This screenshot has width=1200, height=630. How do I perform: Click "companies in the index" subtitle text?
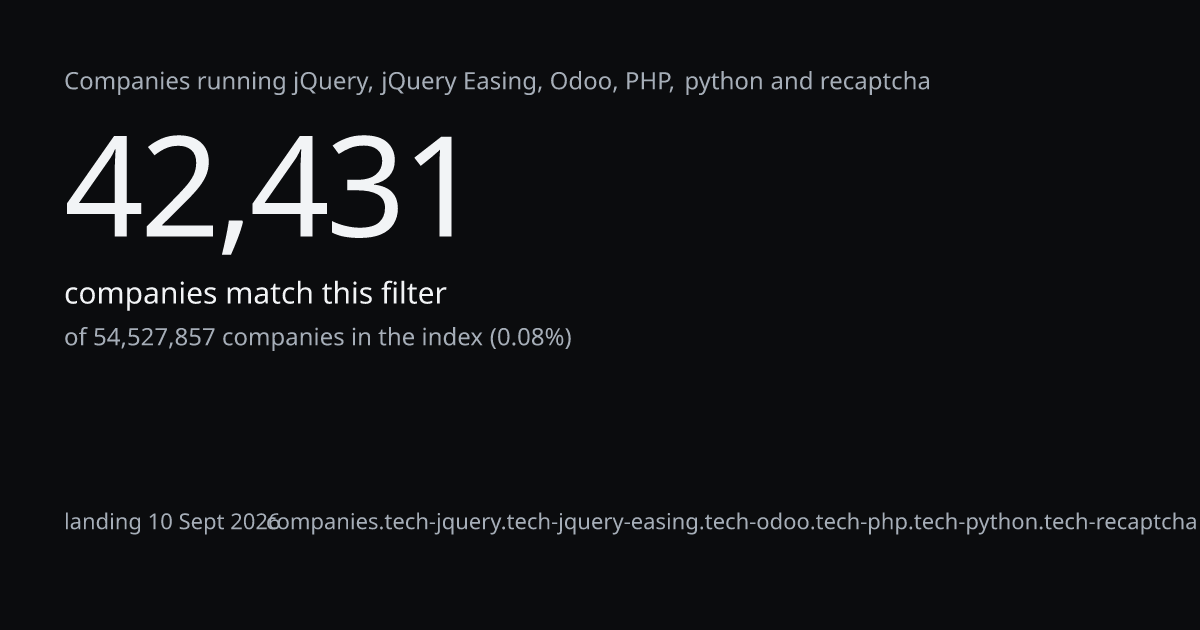coord(352,338)
